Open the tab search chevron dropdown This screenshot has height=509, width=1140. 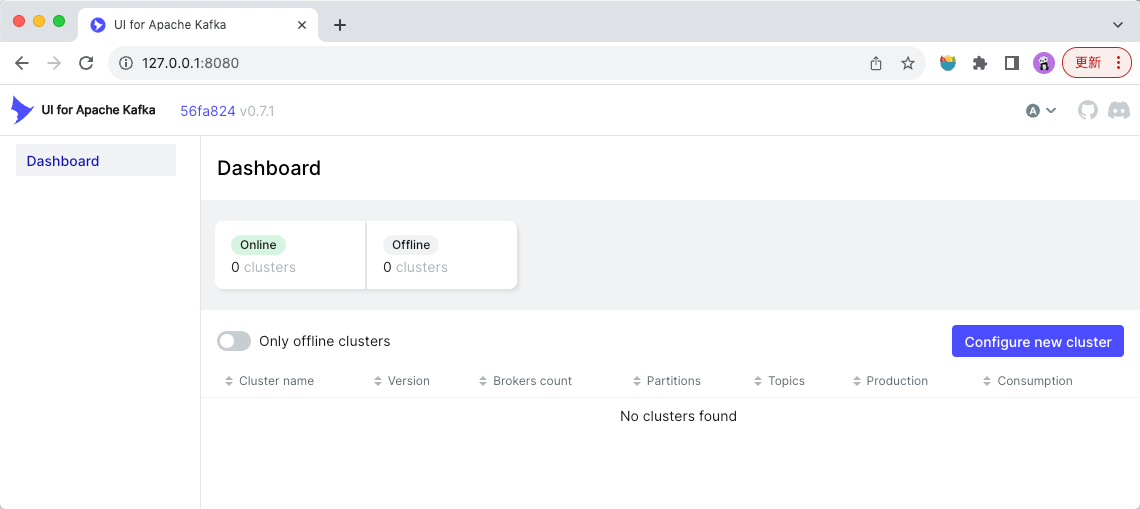(x=1118, y=24)
